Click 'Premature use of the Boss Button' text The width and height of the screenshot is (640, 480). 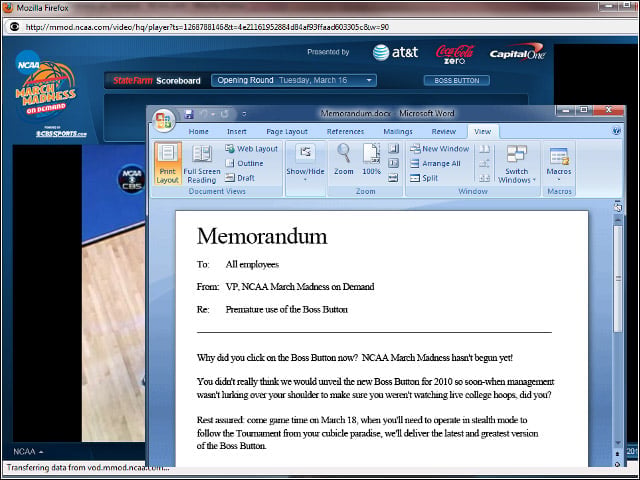click(x=287, y=309)
